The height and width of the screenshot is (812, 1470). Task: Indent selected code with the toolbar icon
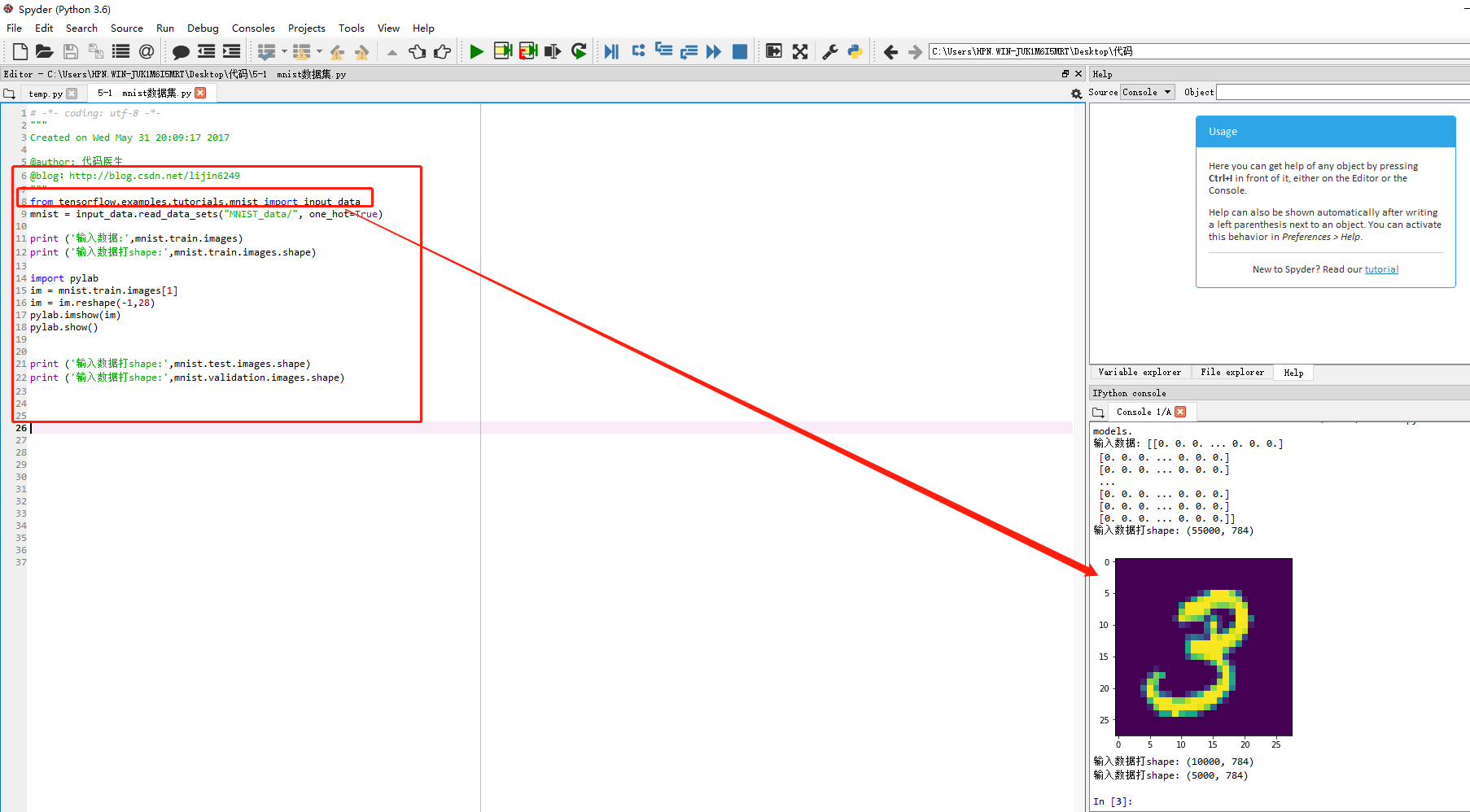(232, 51)
